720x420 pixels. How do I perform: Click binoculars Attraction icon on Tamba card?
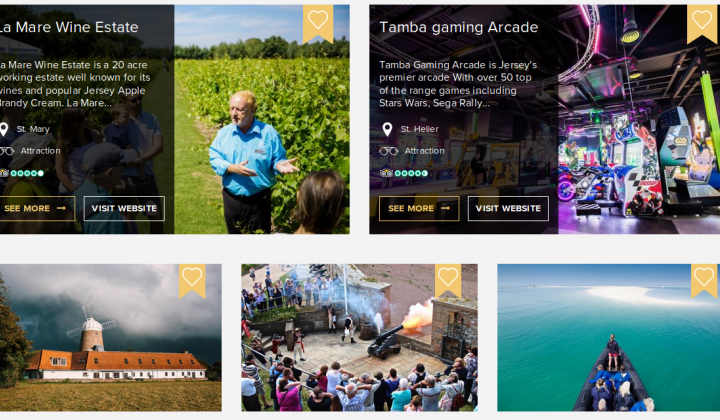(x=388, y=151)
